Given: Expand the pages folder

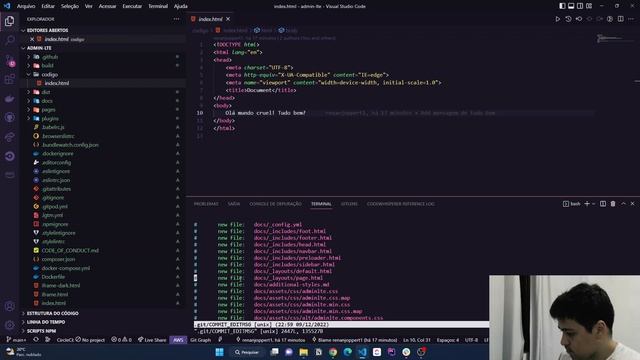Looking at the screenshot, I should point(48,110).
